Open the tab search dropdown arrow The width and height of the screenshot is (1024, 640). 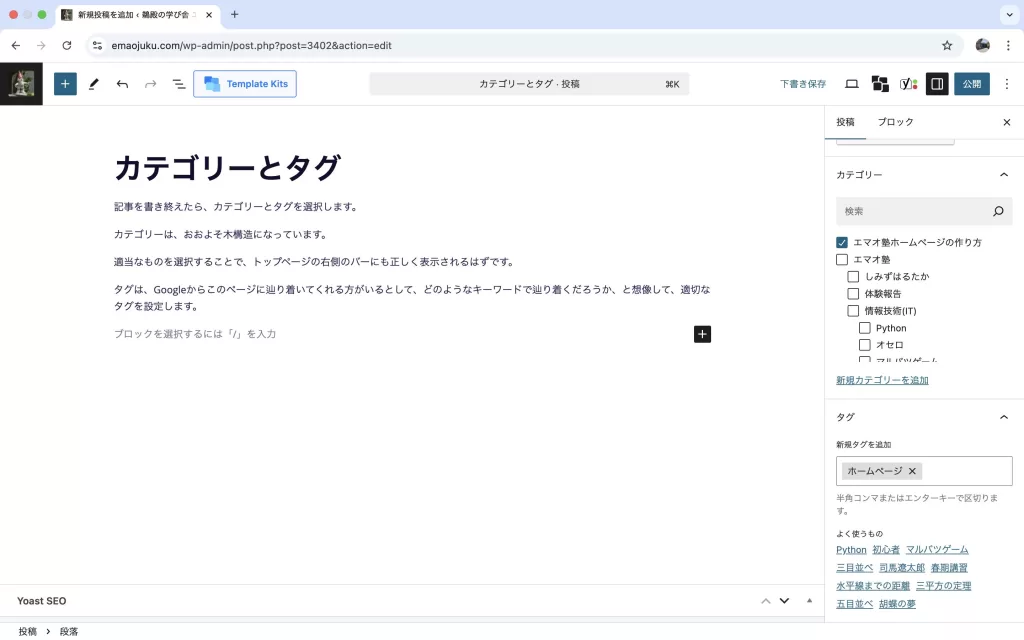coord(1010,14)
